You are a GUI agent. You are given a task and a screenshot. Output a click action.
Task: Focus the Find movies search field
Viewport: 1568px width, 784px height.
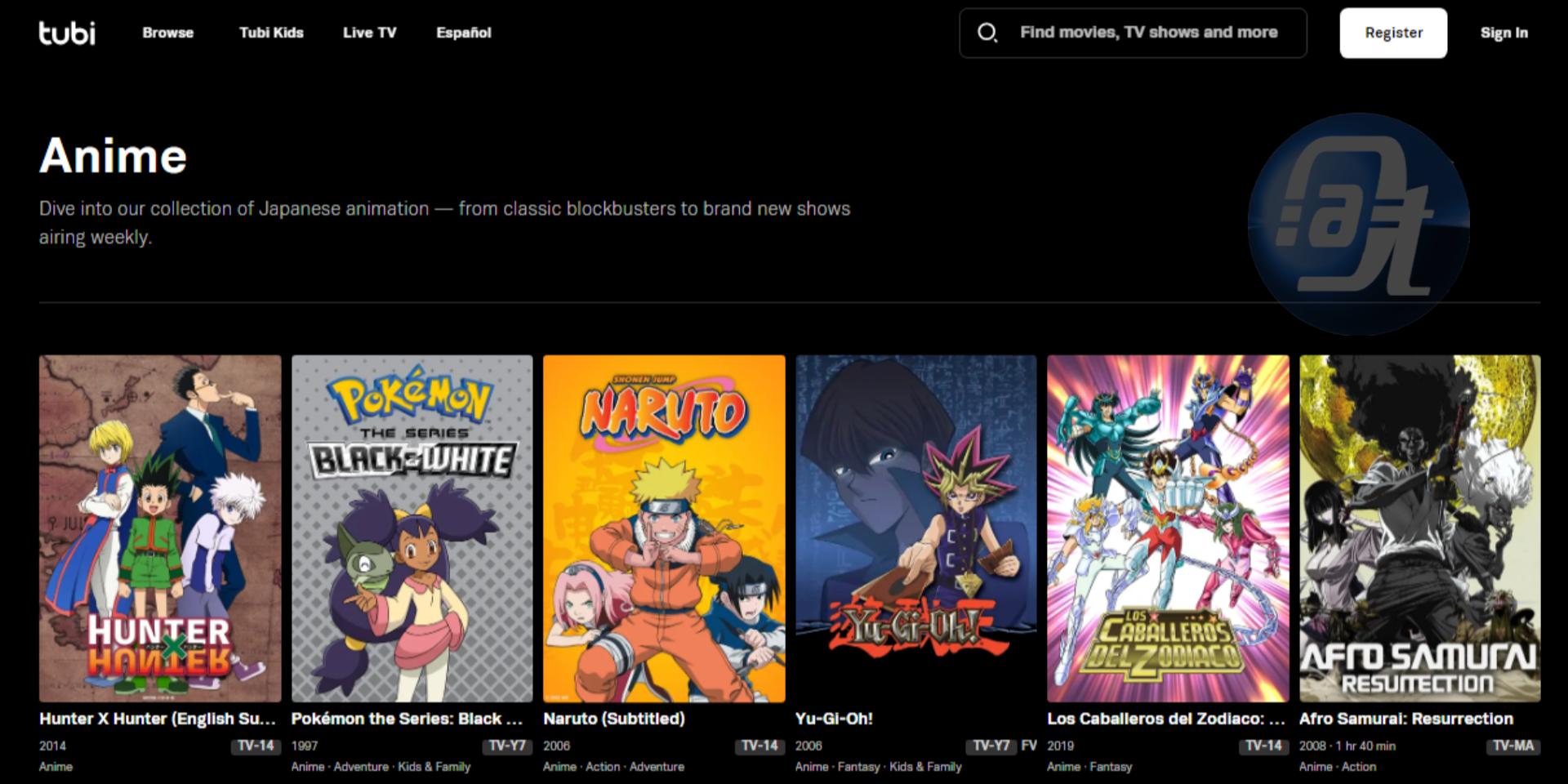click(x=1133, y=33)
